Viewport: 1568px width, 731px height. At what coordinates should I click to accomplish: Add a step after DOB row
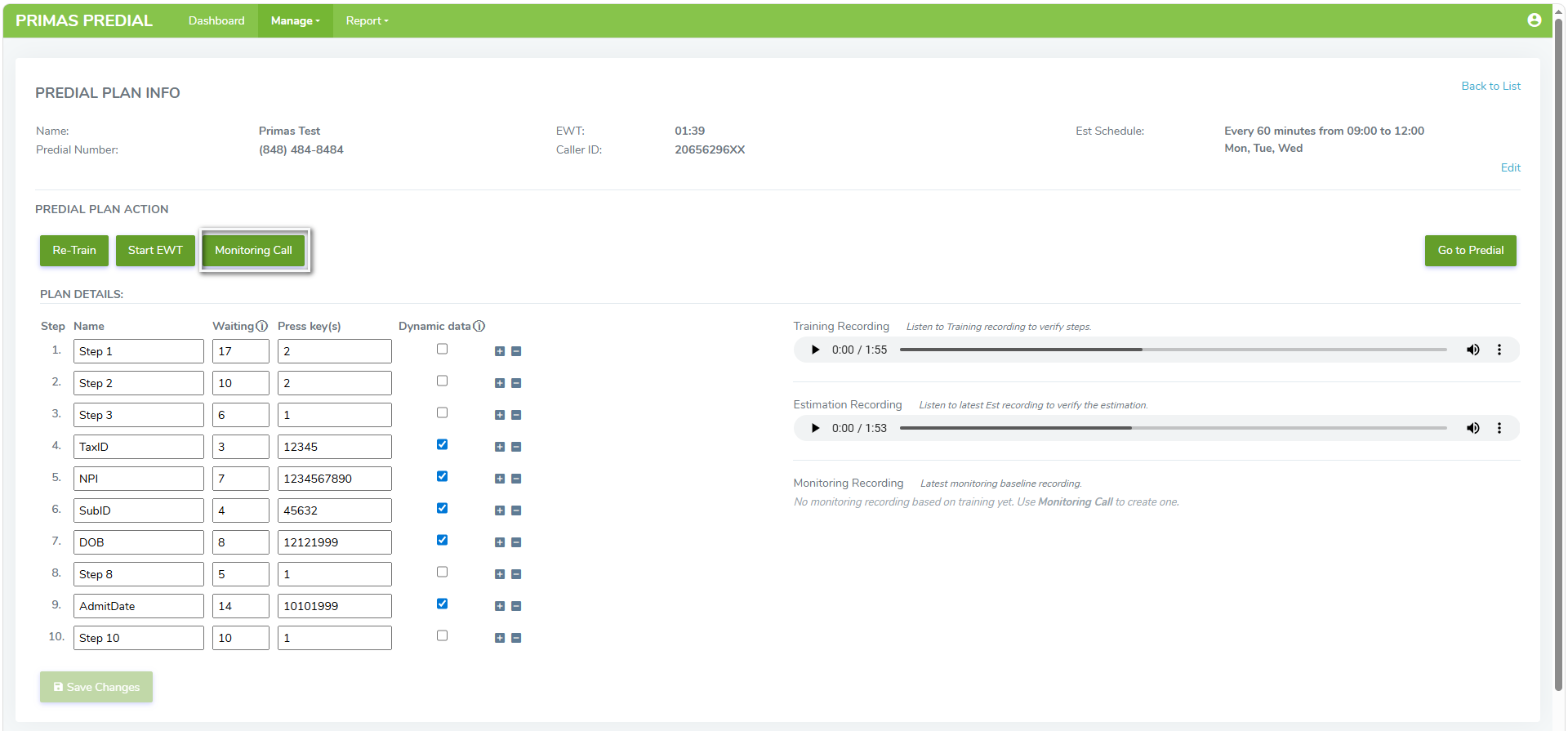[x=500, y=542]
